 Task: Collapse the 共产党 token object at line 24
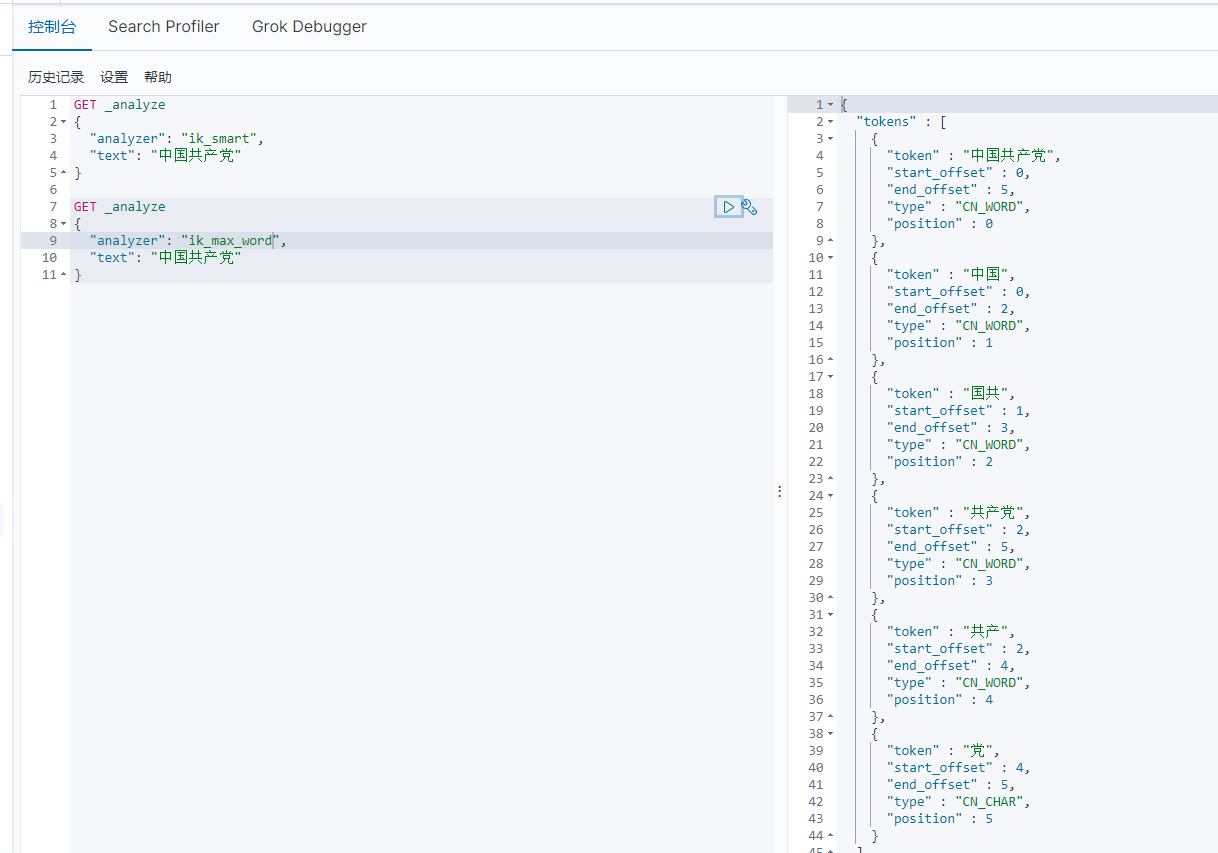click(830, 496)
